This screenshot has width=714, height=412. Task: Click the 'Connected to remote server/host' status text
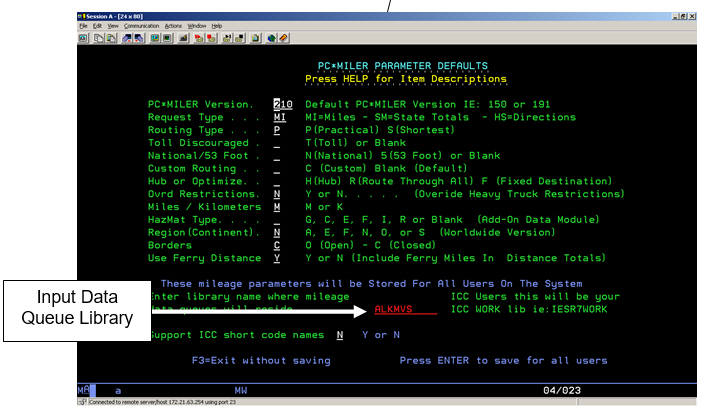click(x=162, y=402)
